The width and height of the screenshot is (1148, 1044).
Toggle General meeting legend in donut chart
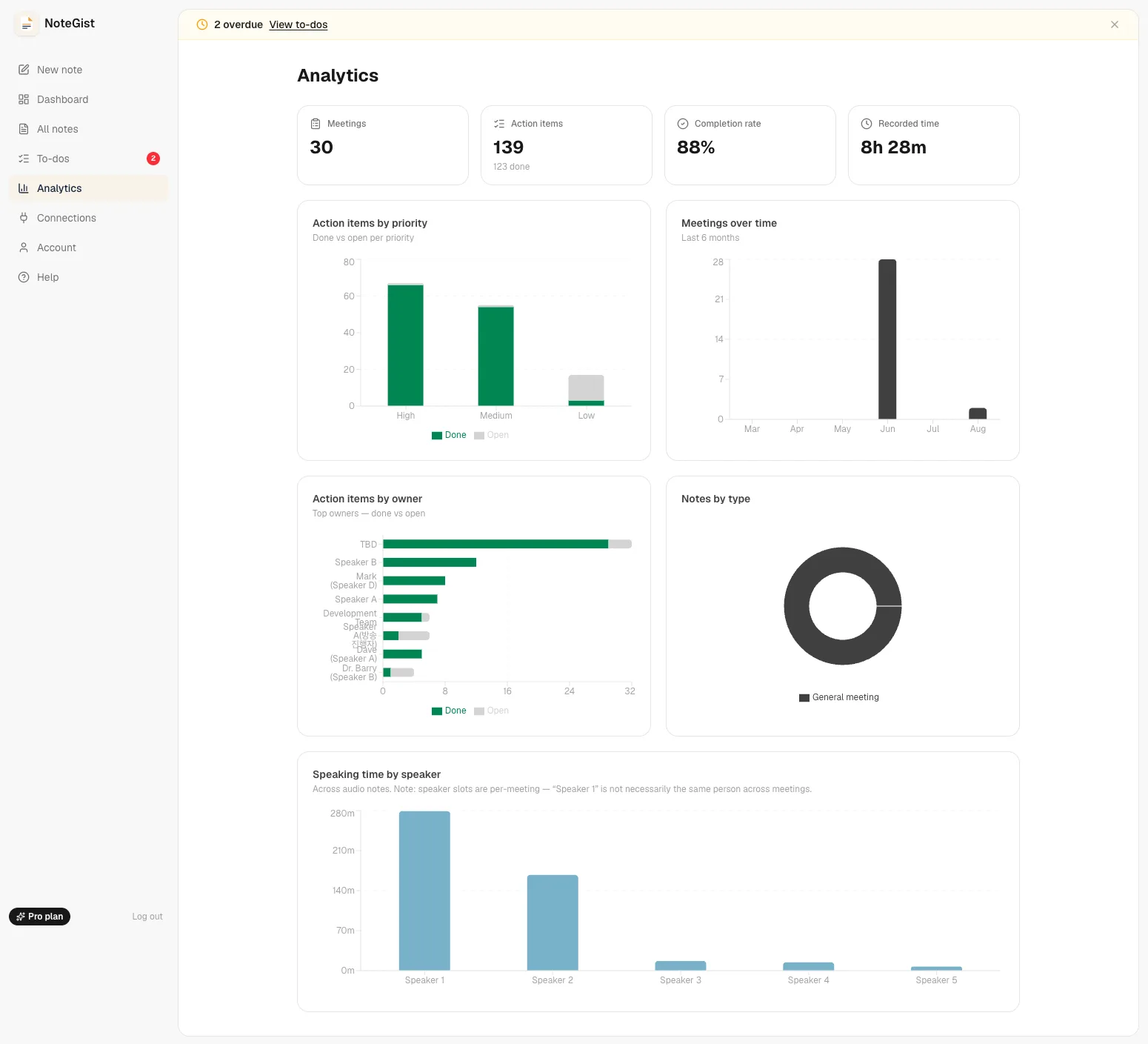pos(839,697)
